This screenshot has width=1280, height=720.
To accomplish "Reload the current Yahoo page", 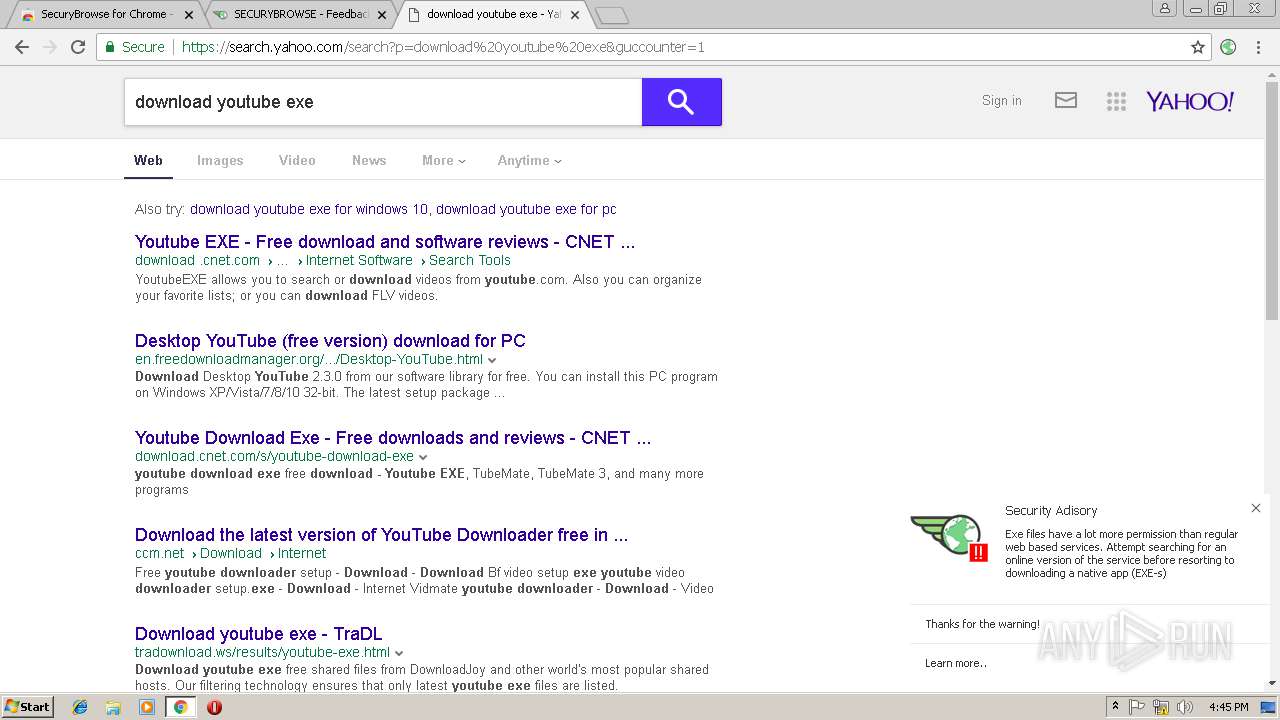I will pyautogui.click(x=78, y=47).
